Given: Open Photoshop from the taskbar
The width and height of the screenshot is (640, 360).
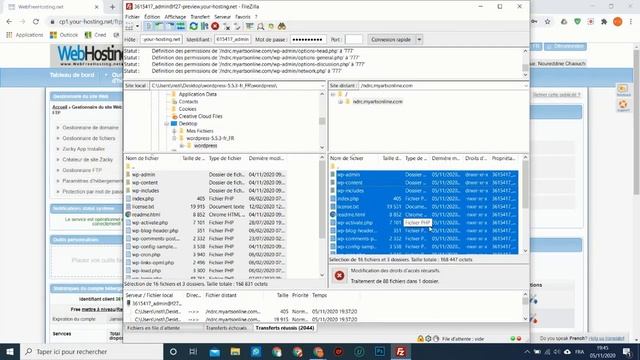Looking at the screenshot, I should [x=380, y=351].
